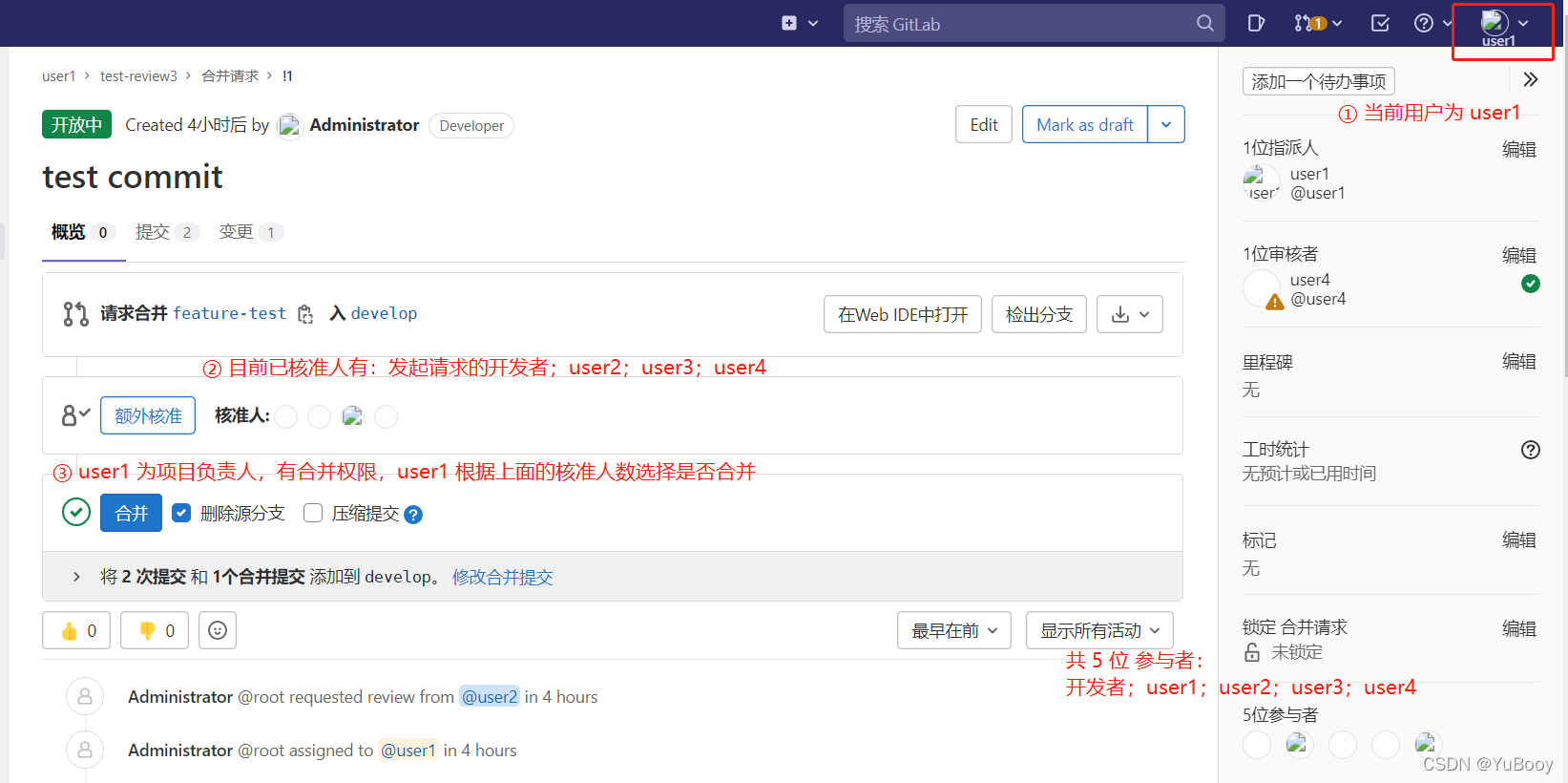Click user4 reviewer in sidebar
The width and height of the screenshot is (1568, 783).
click(x=1294, y=289)
